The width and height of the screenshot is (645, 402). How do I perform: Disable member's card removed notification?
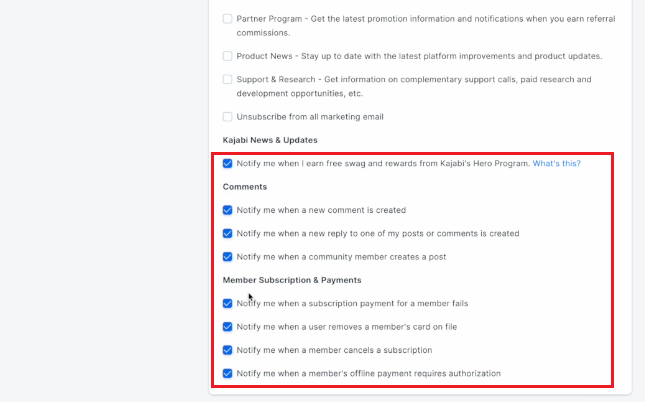pos(227,327)
